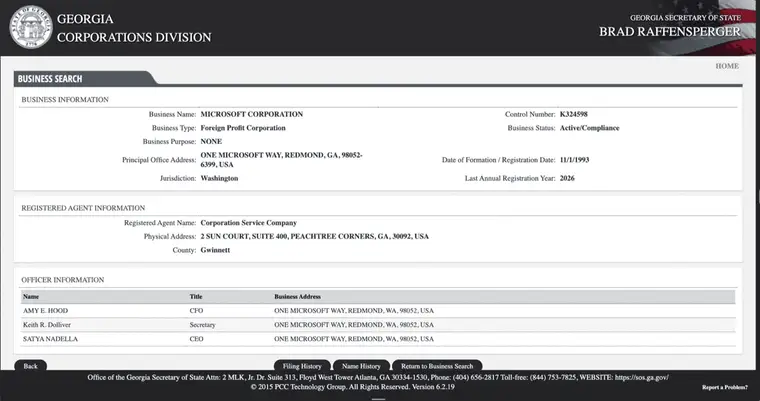Click the jurisdiction value Washington
Screen dimensions: 760x401
tap(219, 178)
